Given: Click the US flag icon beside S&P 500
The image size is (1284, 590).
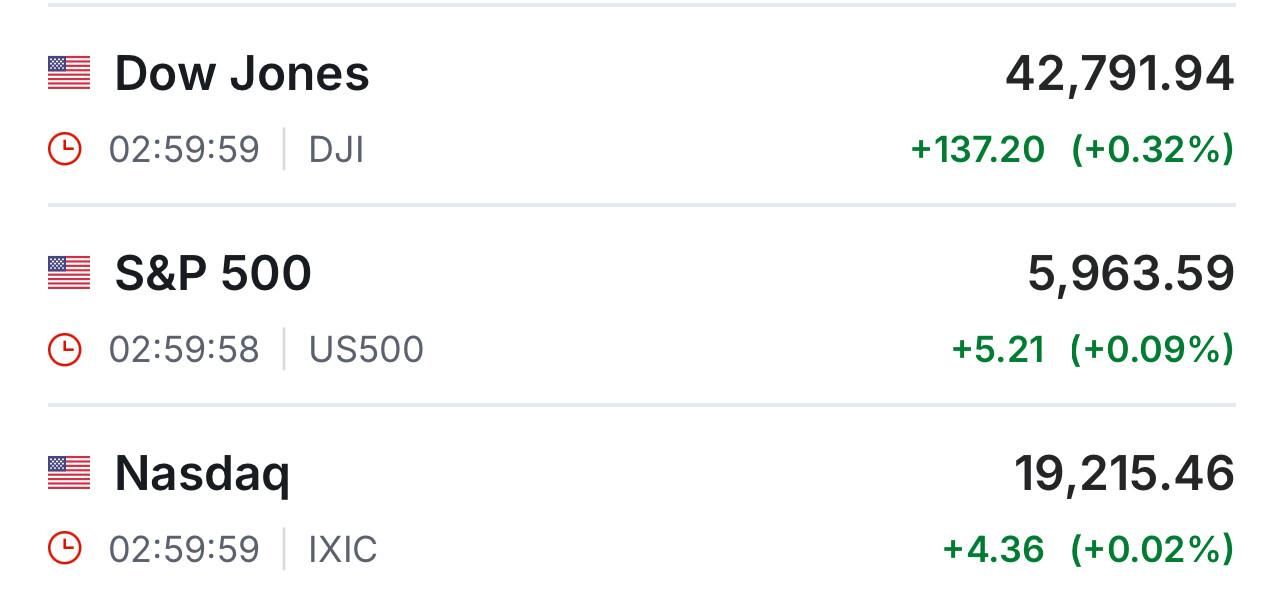Looking at the screenshot, I should (x=69, y=273).
